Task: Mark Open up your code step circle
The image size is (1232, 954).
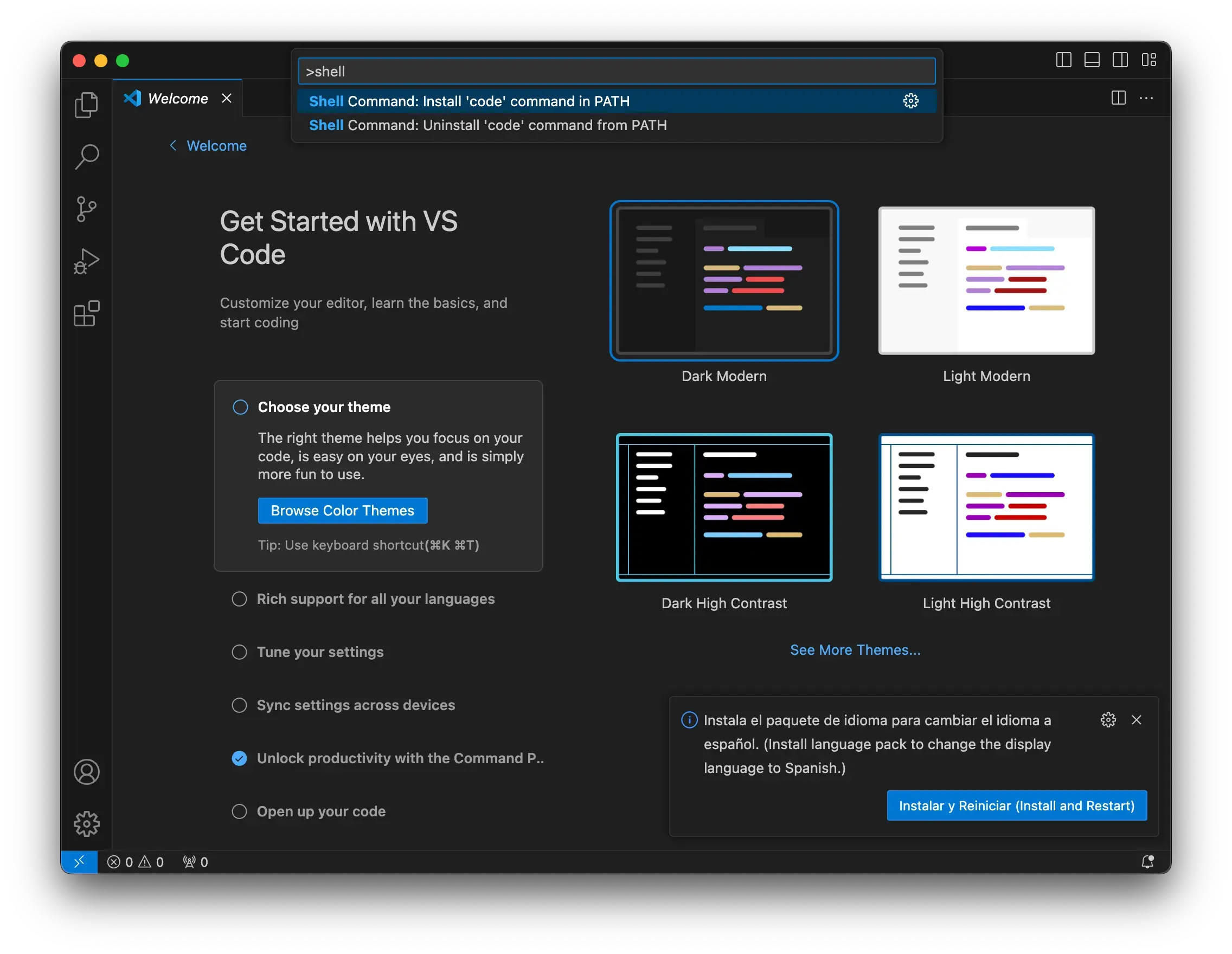Action: coord(239,811)
